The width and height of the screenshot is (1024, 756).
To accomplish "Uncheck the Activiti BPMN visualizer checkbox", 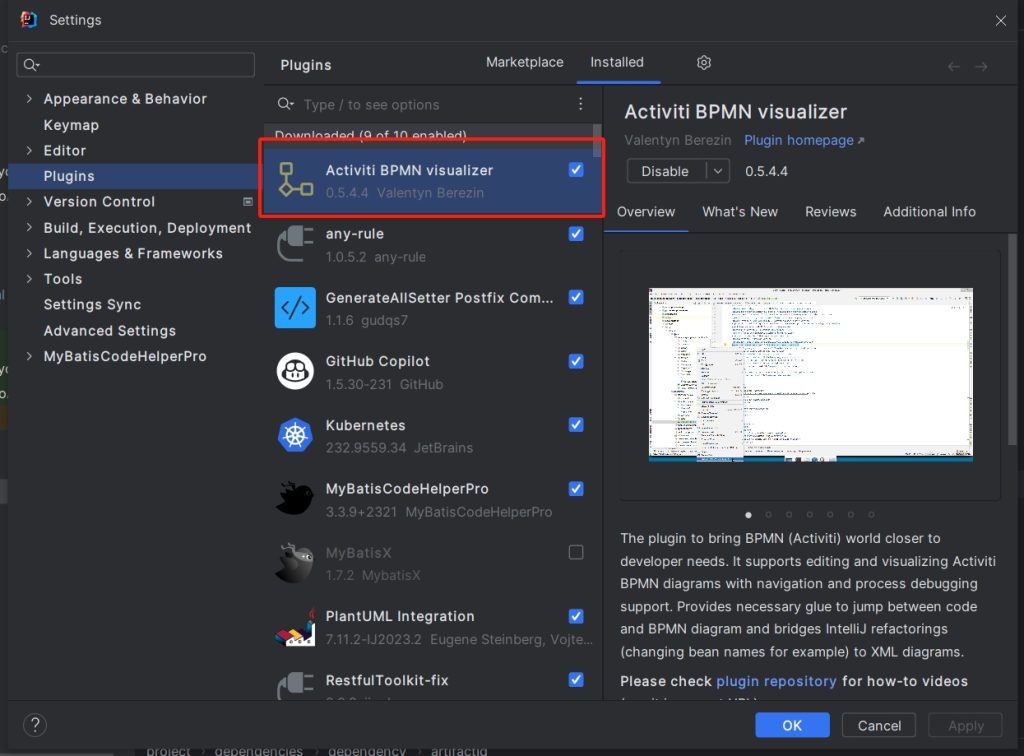I will coord(576,170).
